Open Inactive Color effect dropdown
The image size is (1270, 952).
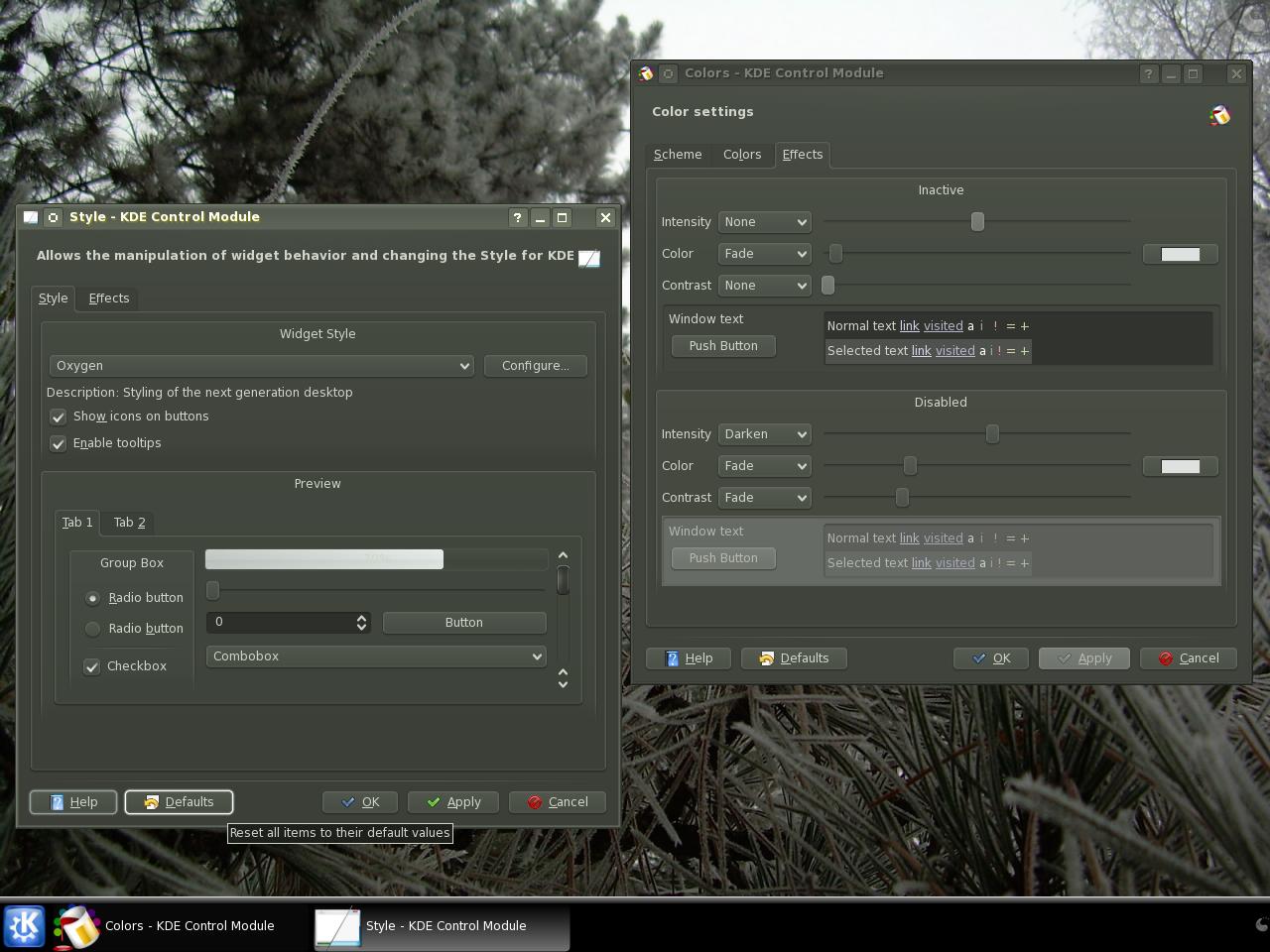click(764, 254)
